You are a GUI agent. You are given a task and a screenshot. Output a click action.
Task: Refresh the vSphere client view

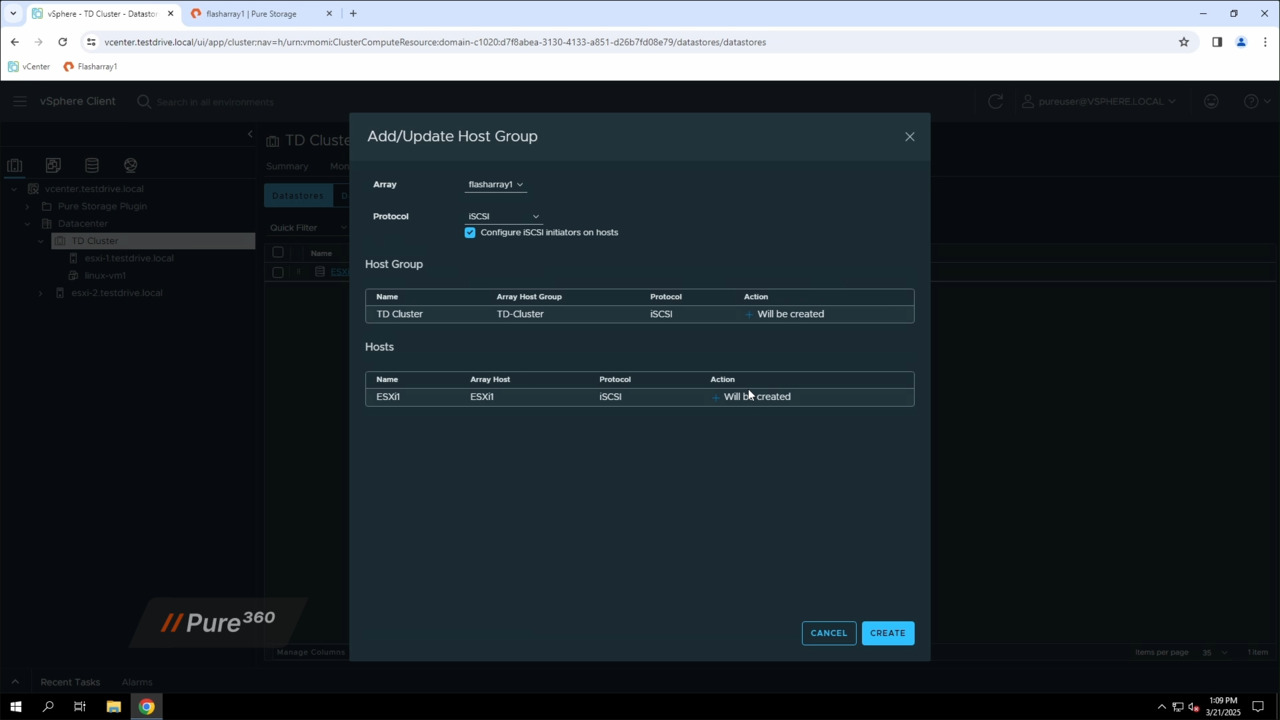click(995, 101)
